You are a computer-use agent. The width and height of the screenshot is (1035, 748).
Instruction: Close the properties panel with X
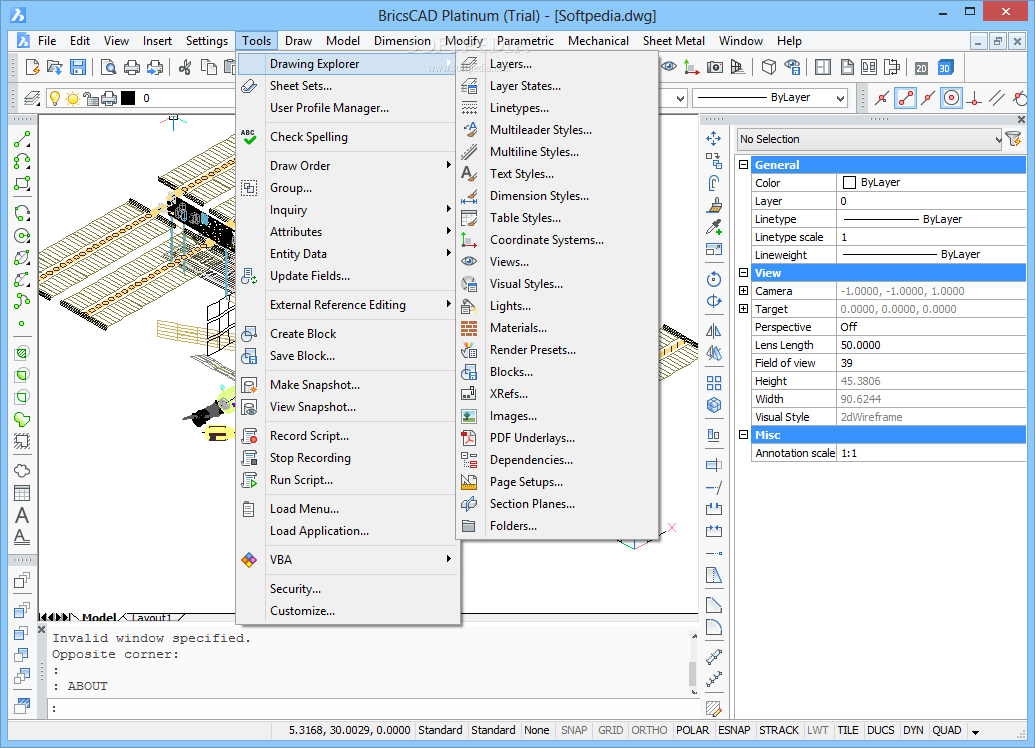pyautogui.click(x=1021, y=119)
